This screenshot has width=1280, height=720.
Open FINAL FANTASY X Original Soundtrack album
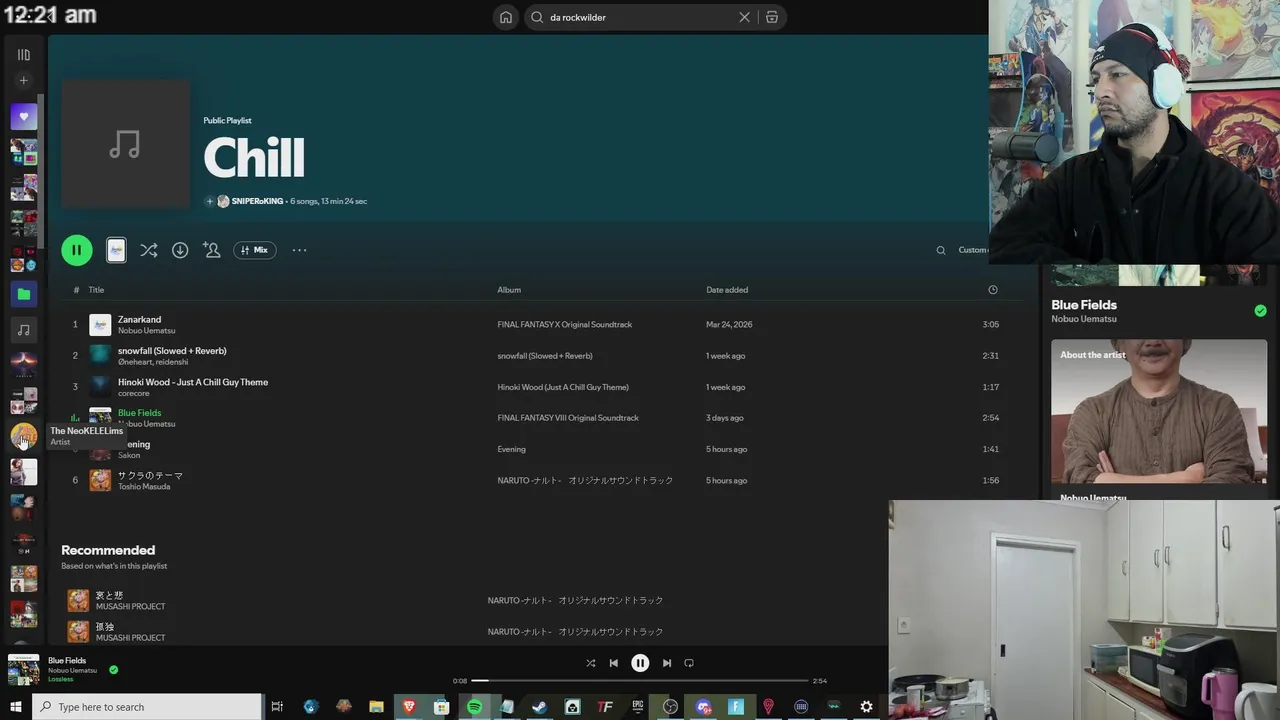click(x=565, y=324)
